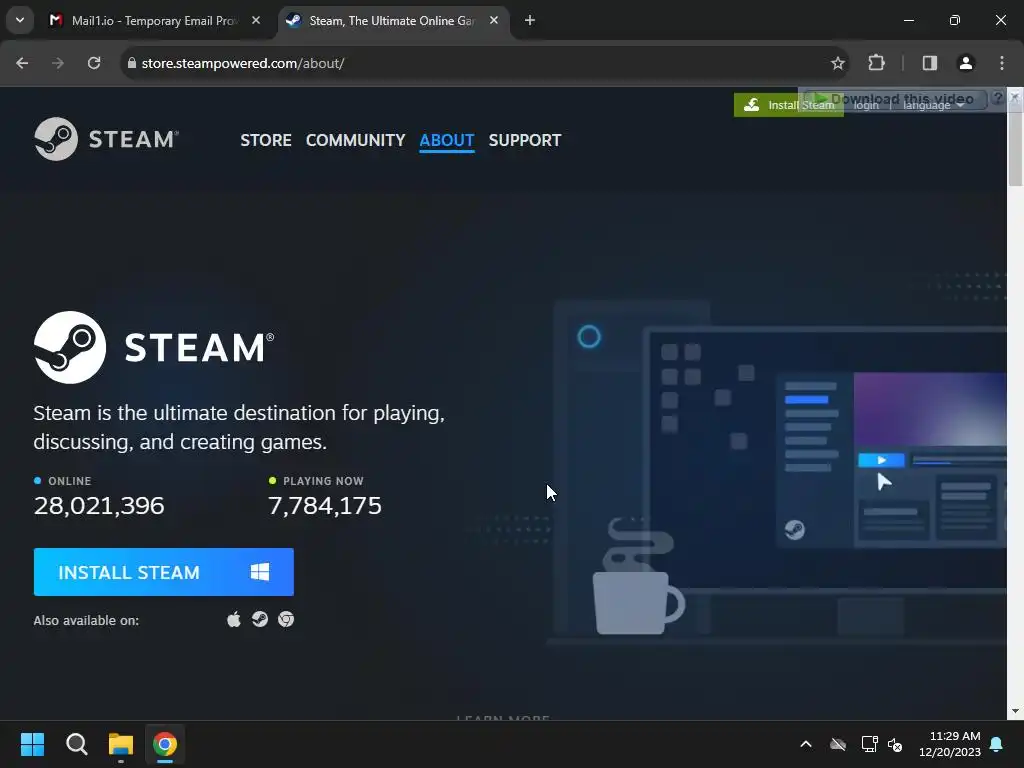Click the large Steam logo above tagline
This screenshot has width=1024, height=768.
click(154, 347)
